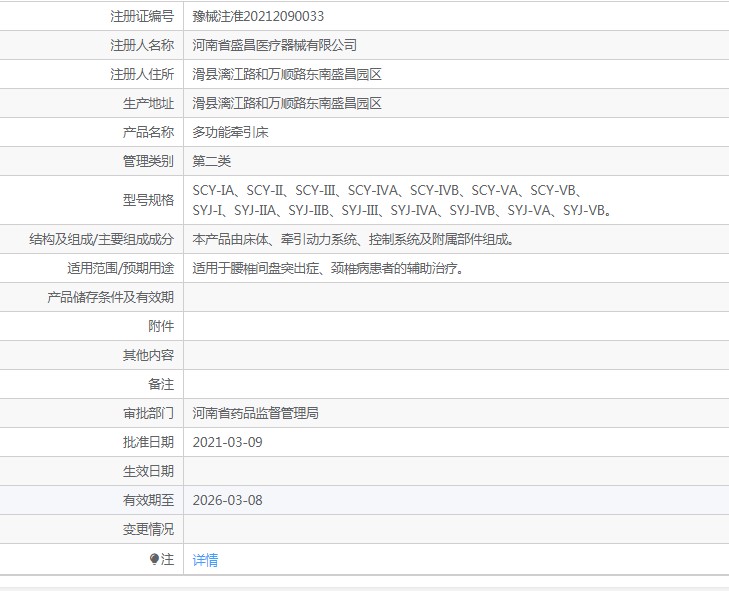Click the black dot icon beside 注
Image resolution: width=729 pixels, height=591 pixels.
tap(154, 559)
